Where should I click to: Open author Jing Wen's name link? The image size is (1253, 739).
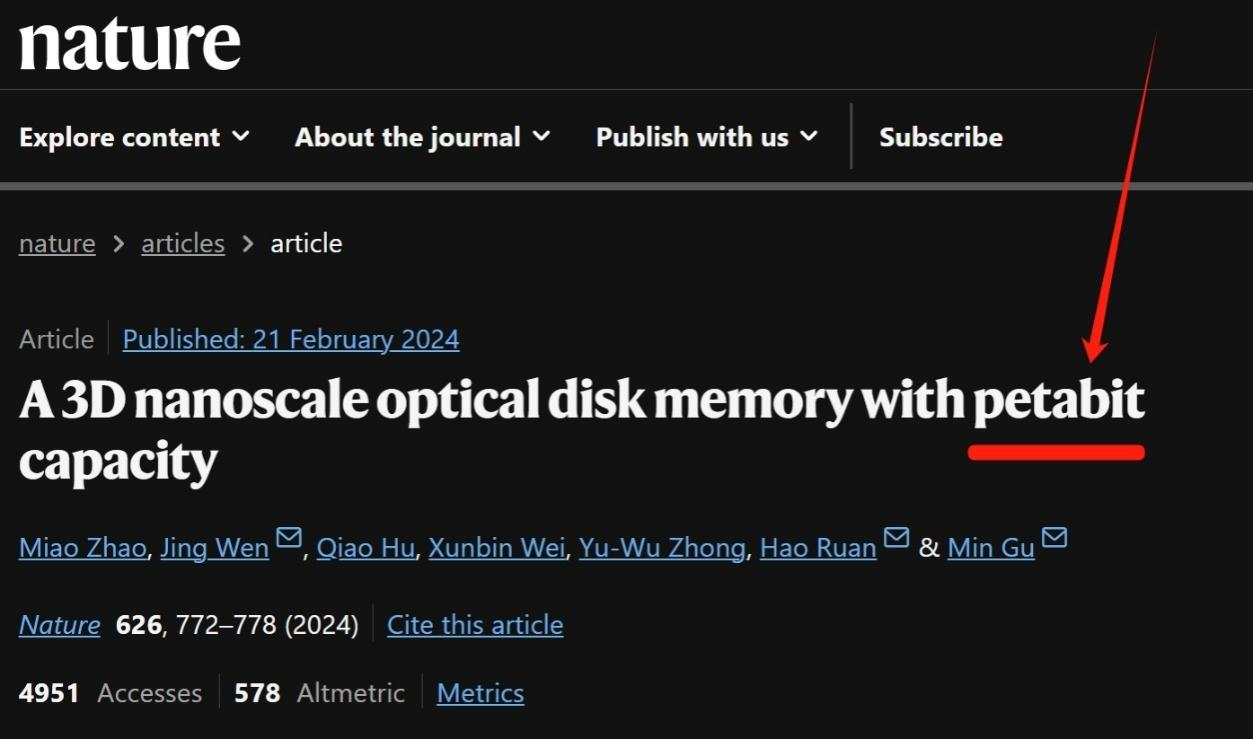214,548
